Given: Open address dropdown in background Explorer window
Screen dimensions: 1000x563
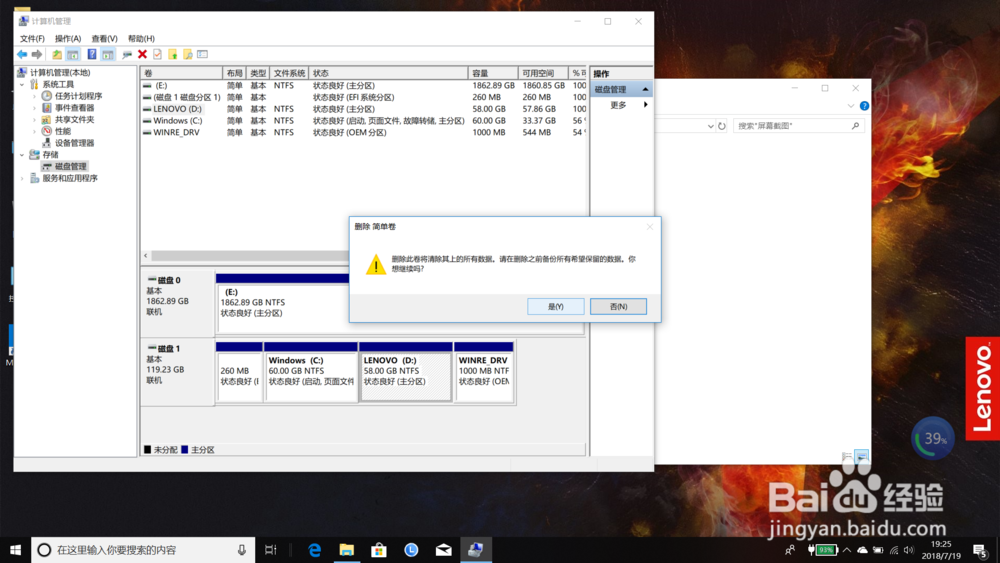Looking at the screenshot, I should (710, 126).
